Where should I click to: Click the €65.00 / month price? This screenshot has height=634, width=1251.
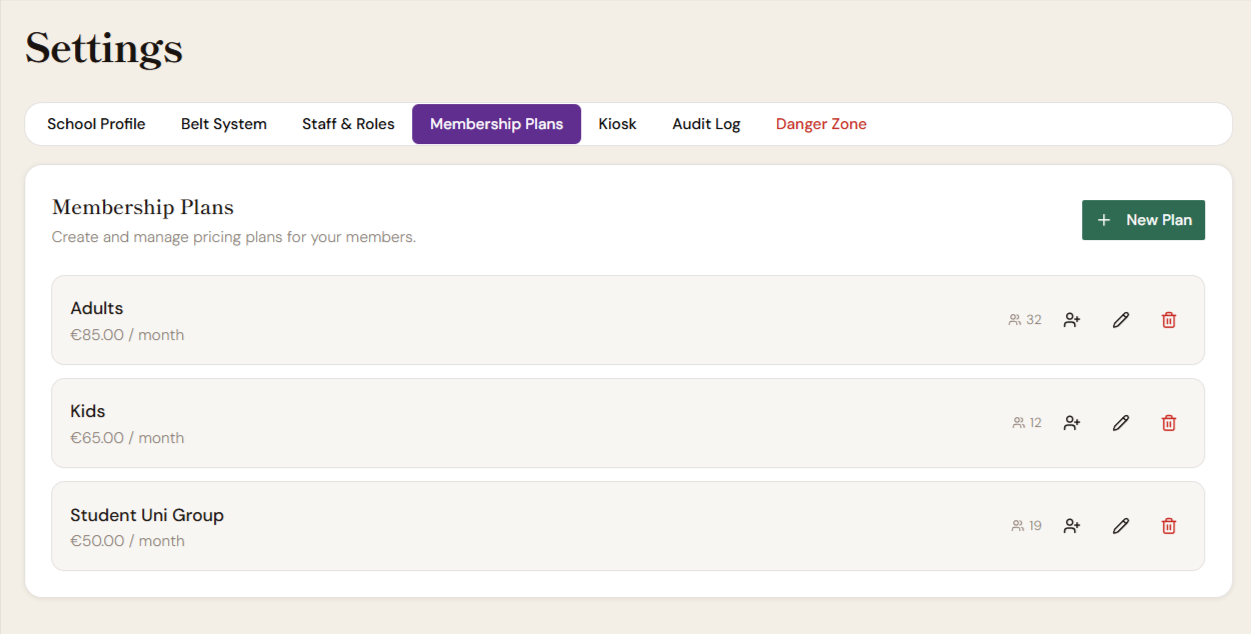pos(127,438)
